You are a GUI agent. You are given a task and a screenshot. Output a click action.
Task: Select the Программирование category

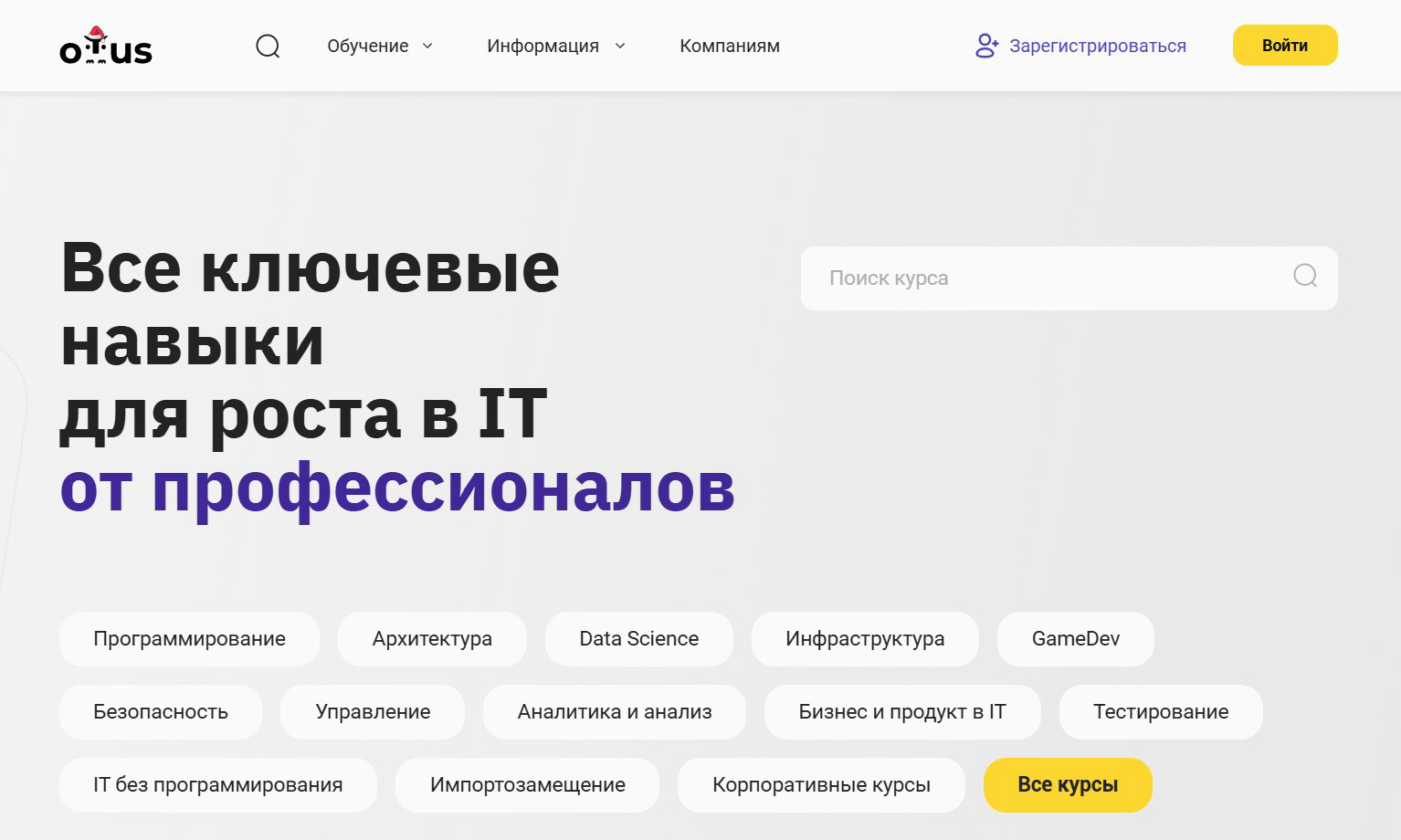pos(189,639)
